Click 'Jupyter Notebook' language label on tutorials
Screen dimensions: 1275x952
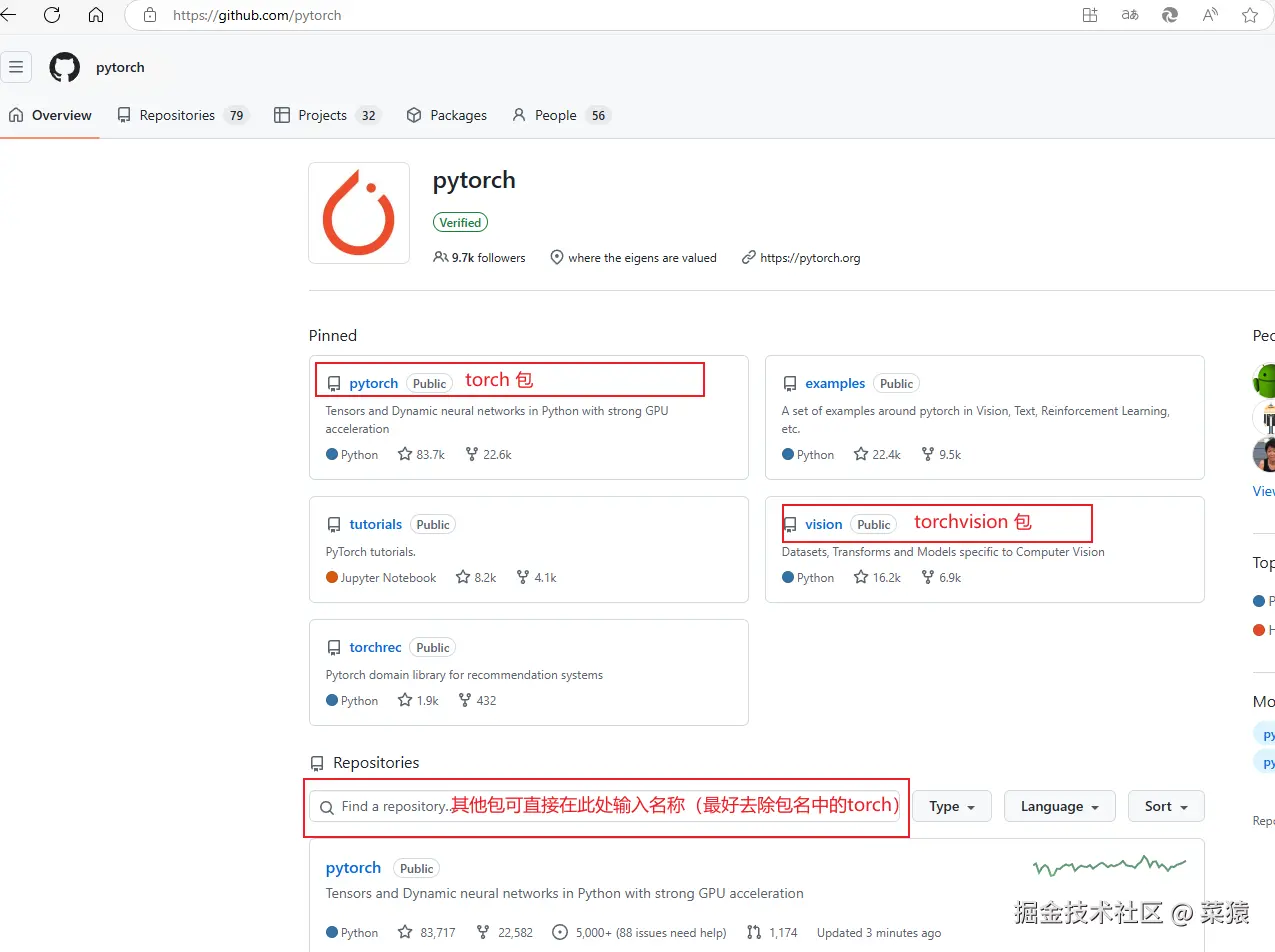coord(388,577)
